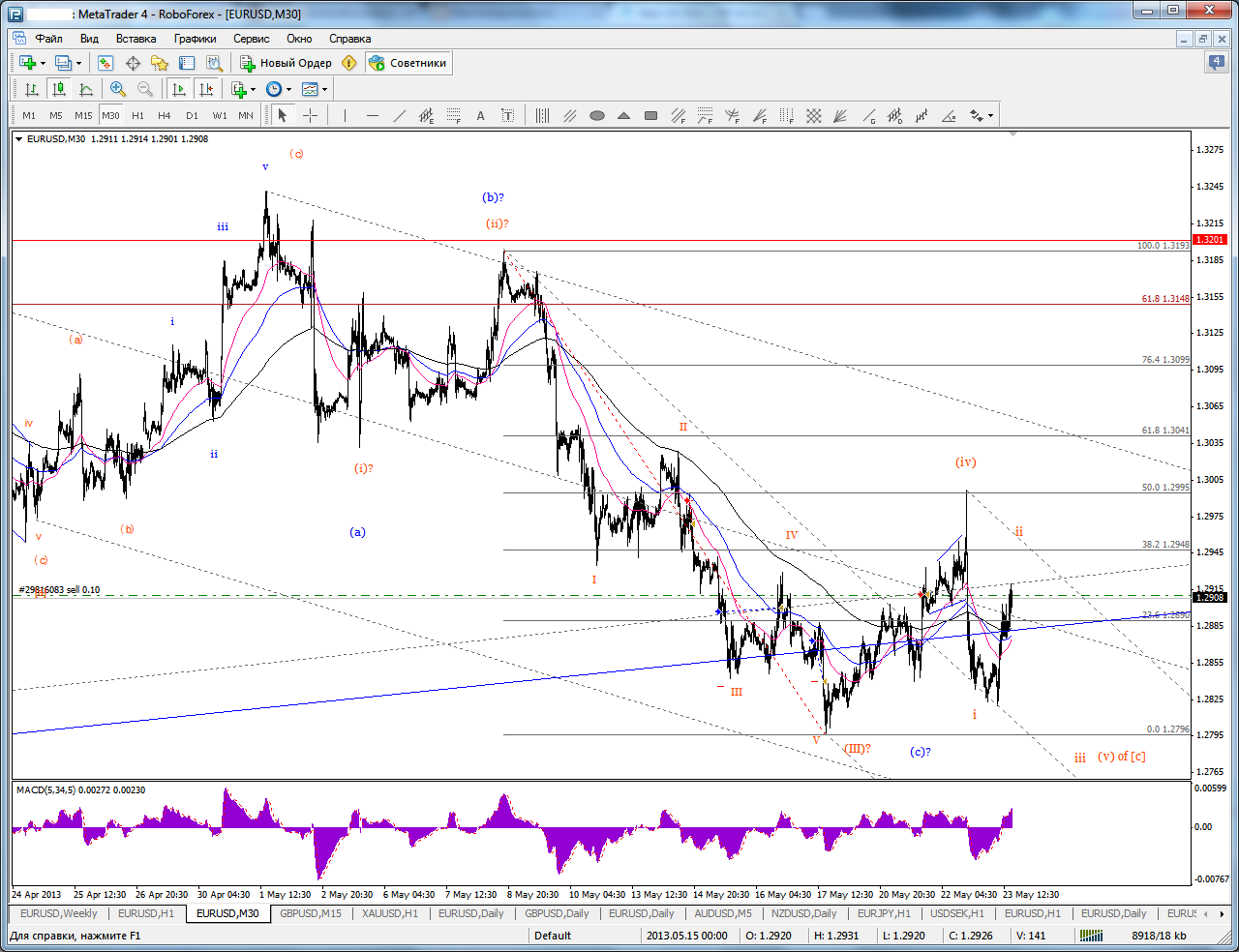Image resolution: width=1239 pixels, height=952 pixels.
Task: Select the Triangle shape tool
Action: [624, 115]
